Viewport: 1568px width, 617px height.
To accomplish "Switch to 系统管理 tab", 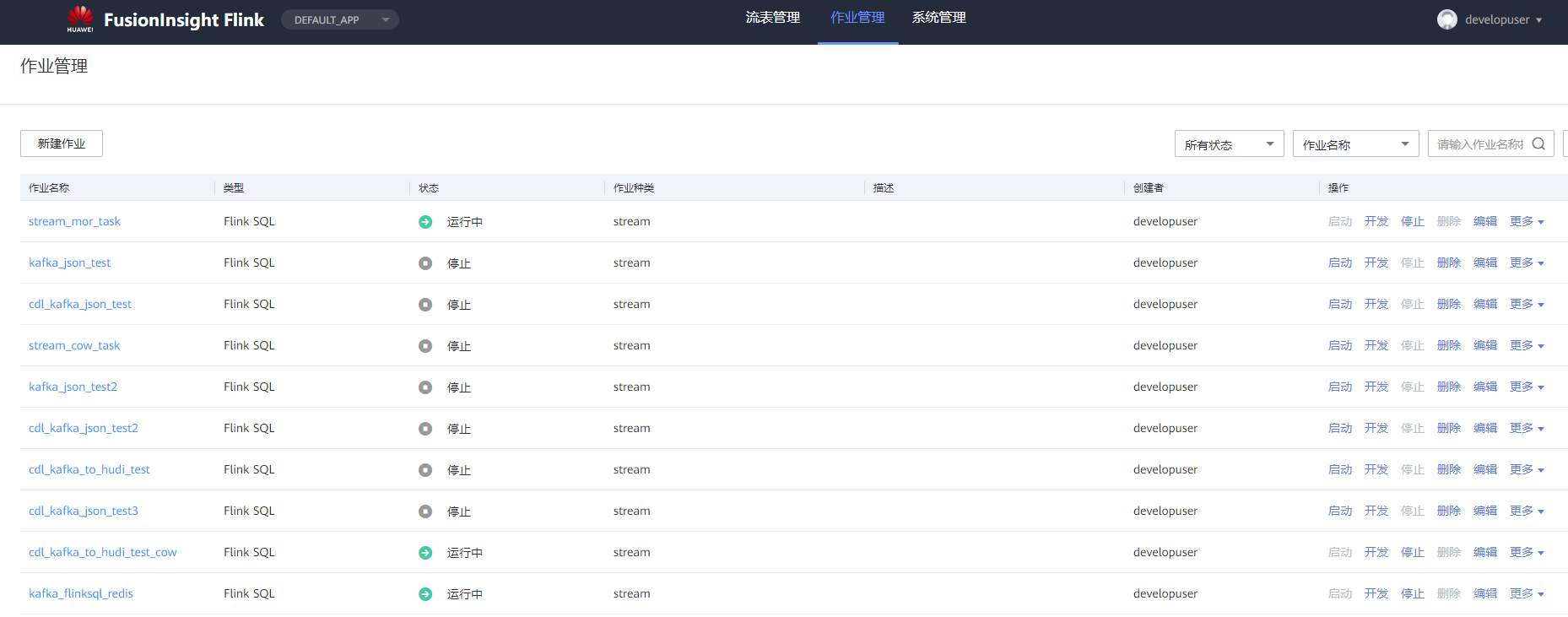I will pos(938,18).
